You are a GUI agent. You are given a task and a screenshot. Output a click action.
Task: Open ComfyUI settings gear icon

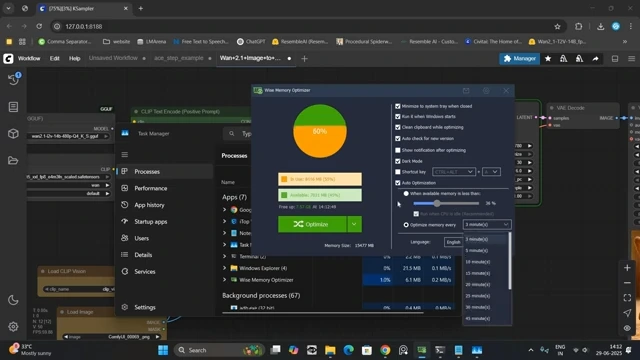[13, 327]
